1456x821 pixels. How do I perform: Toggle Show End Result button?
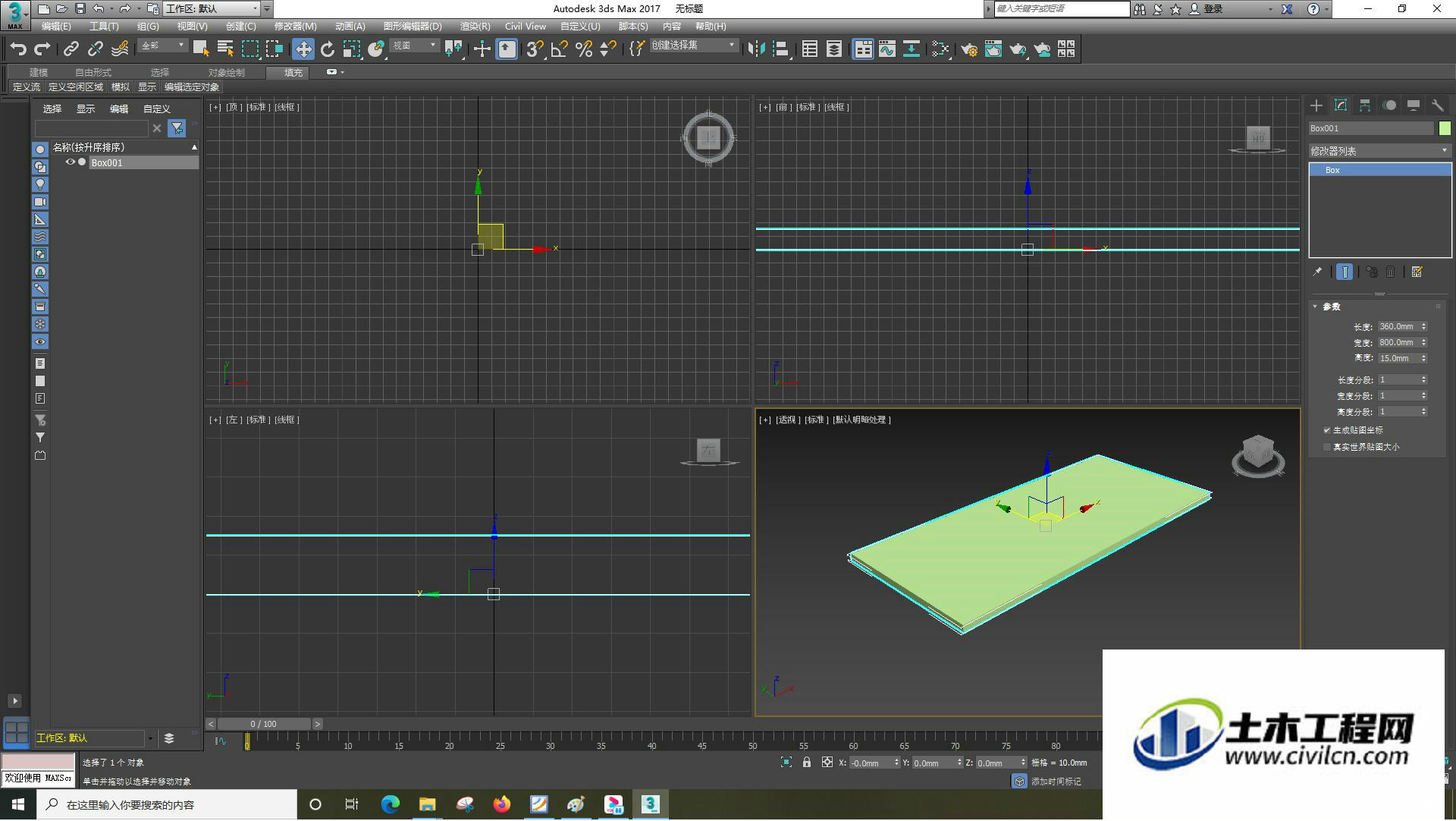tap(1345, 272)
